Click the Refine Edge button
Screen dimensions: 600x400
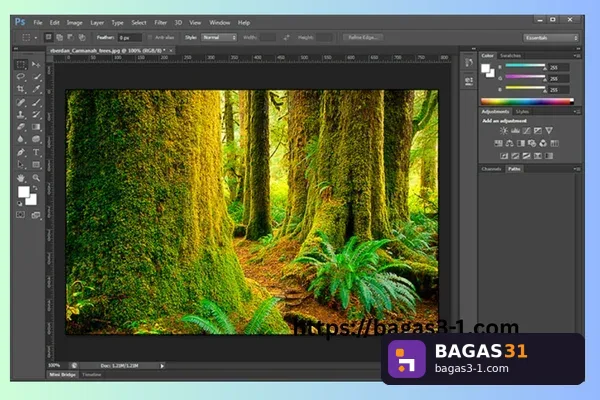point(363,38)
